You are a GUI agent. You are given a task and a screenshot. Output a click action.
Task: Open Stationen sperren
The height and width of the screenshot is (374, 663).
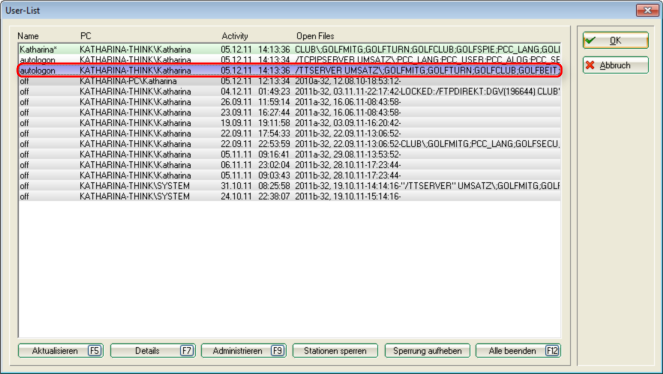tap(335, 351)
